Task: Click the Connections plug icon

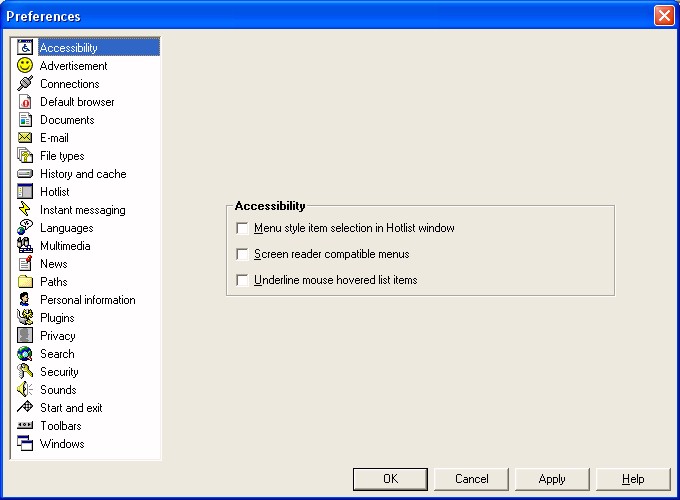Action: pos(25,83)
